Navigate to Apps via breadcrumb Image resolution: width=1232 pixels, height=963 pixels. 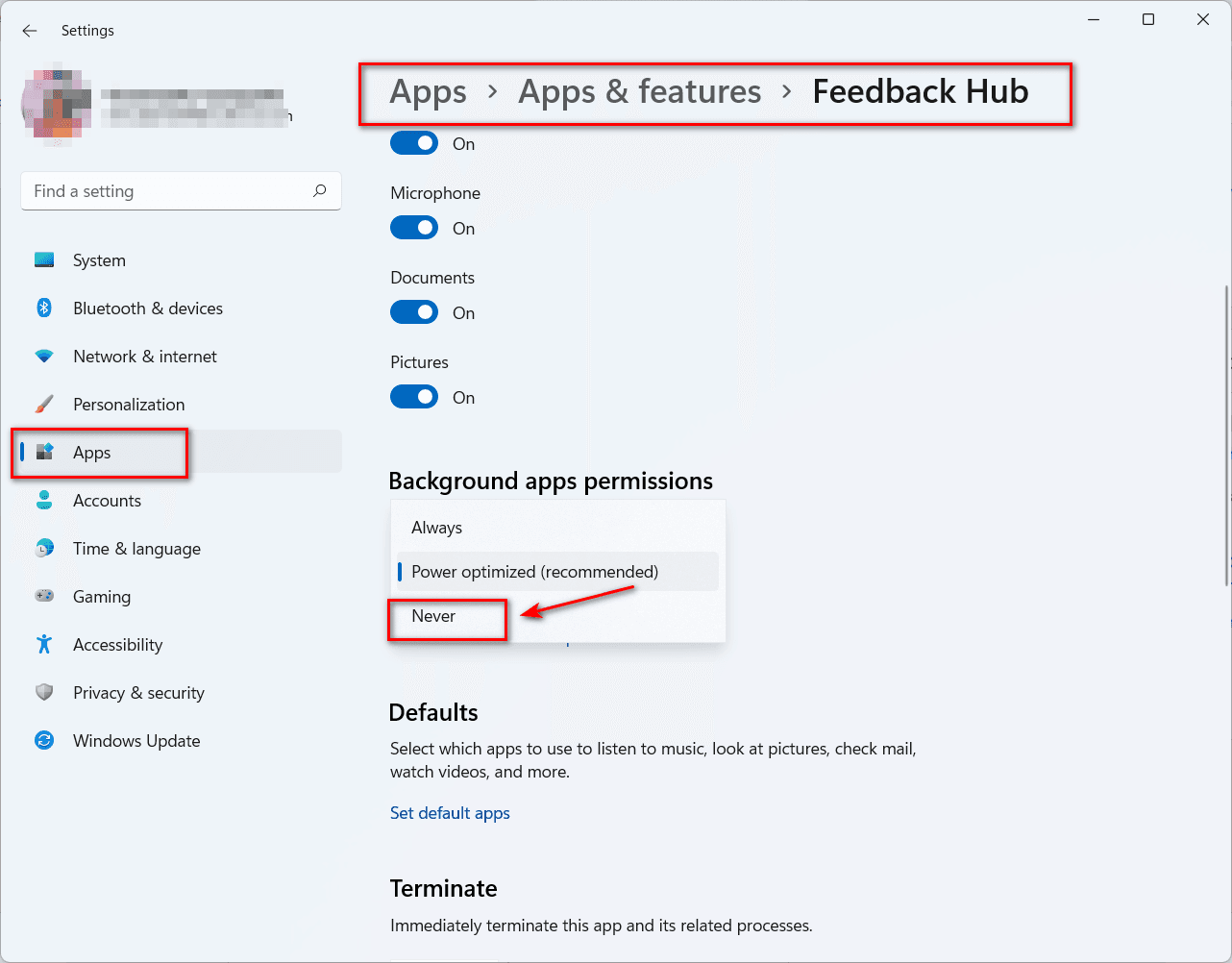point(428,91)
